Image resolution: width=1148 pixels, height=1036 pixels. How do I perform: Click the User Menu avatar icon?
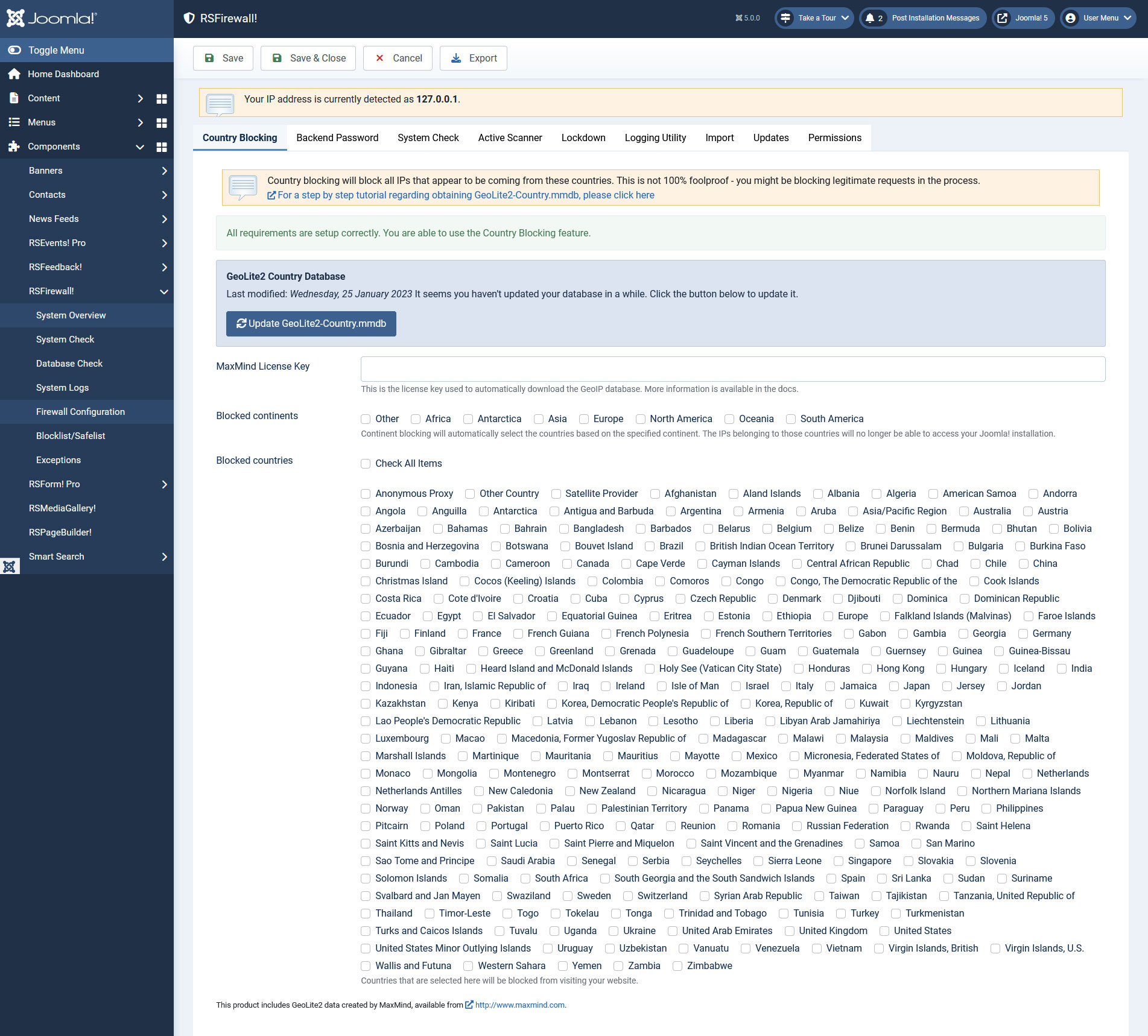click(1070, 18)
